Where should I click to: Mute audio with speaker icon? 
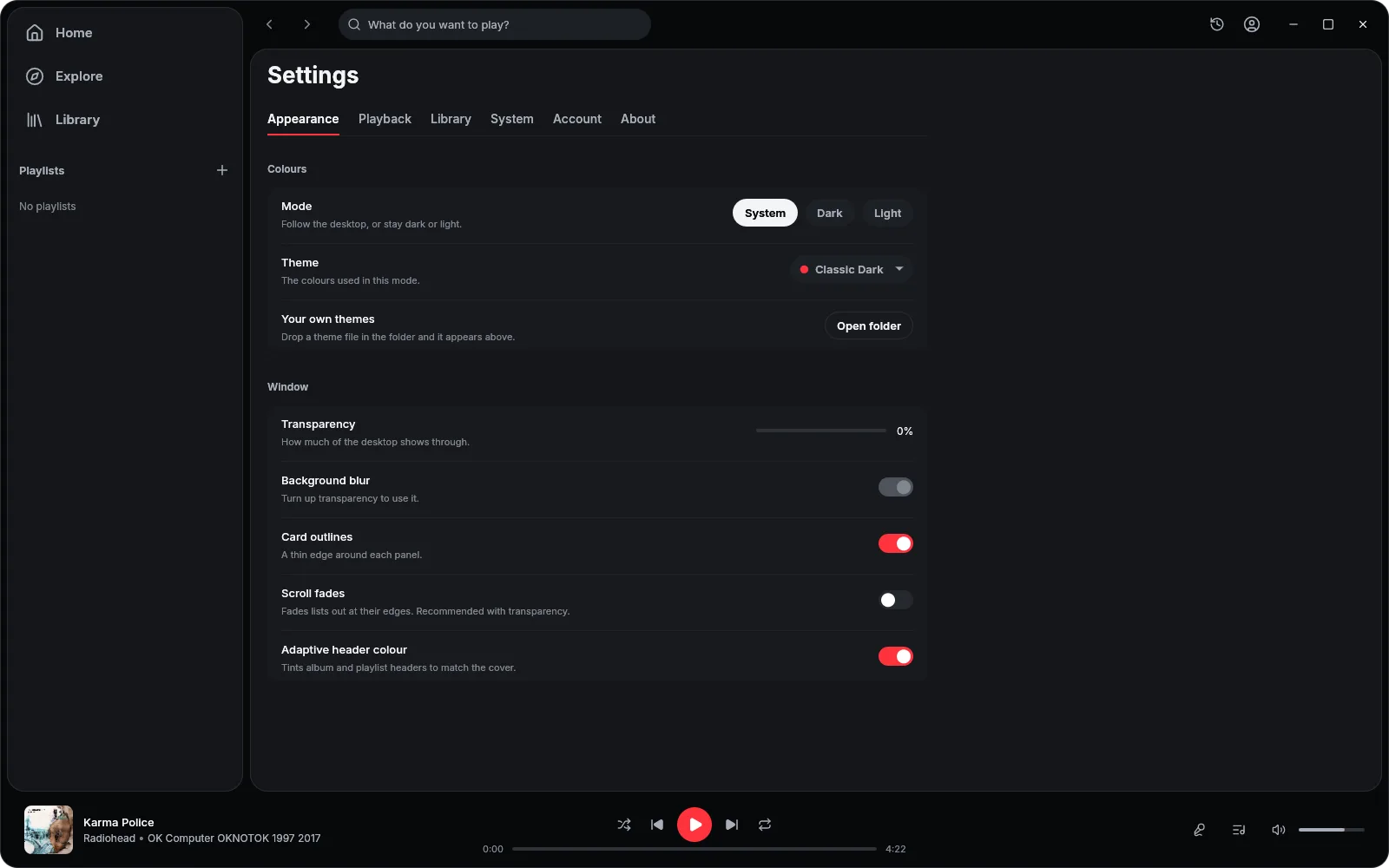click(1278, 830)
